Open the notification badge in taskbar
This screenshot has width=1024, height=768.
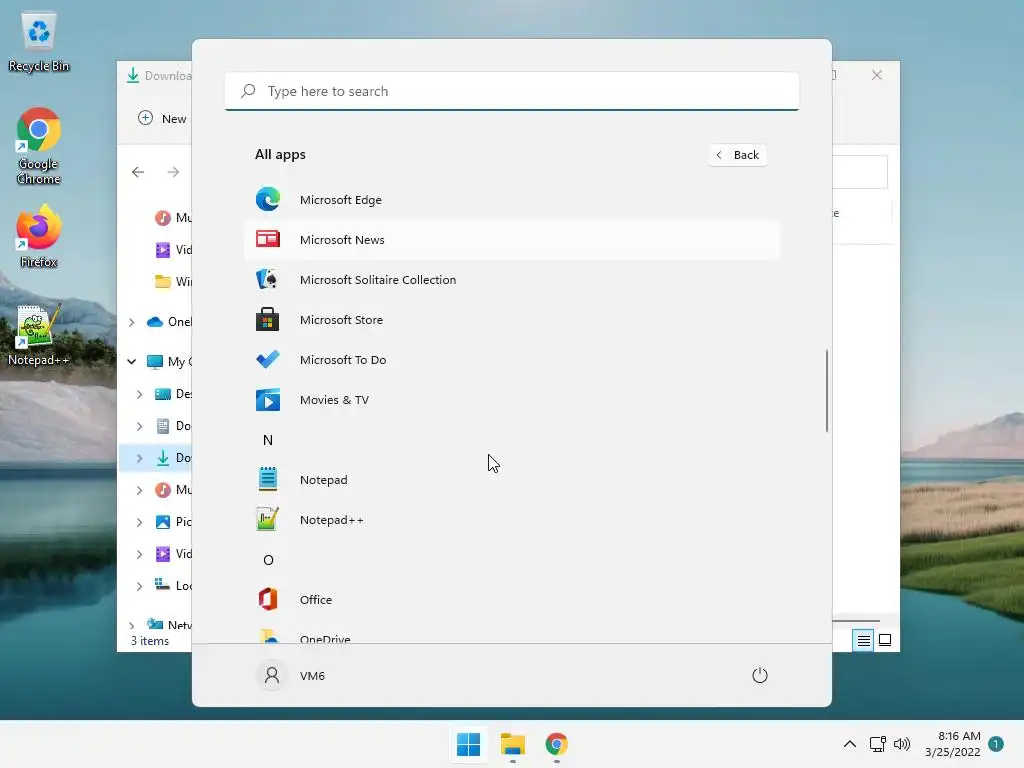point(996,744)
